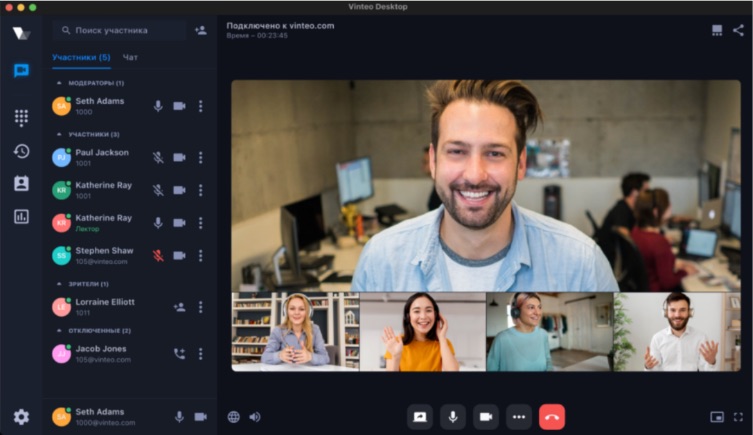The image size is (753, 435).
Task: Collapse the Модераторы (1) group
Action: 59,83
